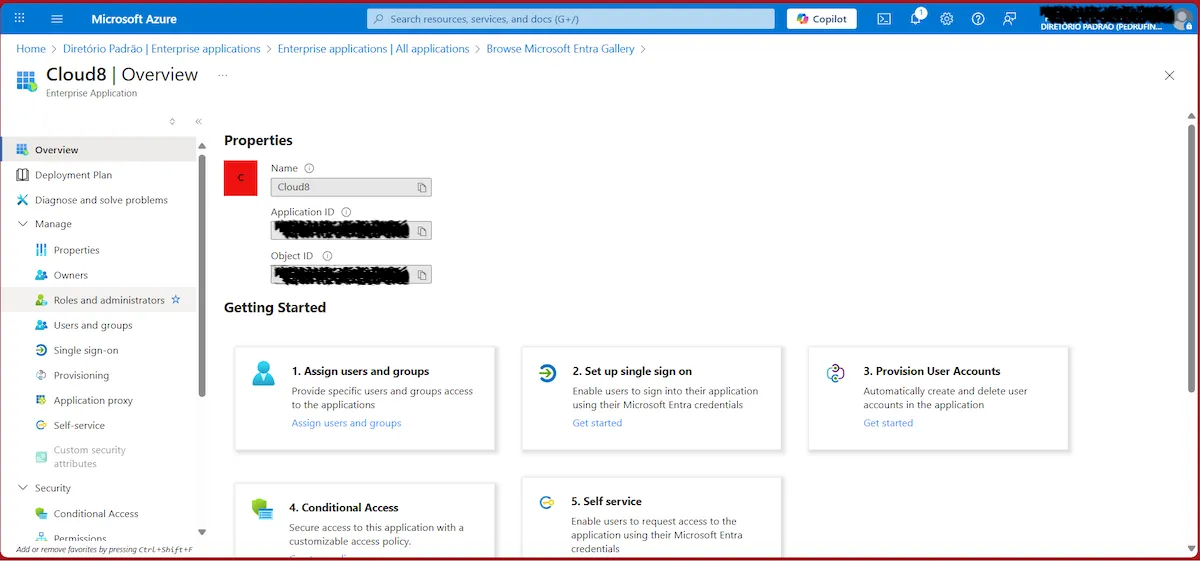Screen dimensions: 1200x561
Task: Collapse the sidebar with double chevron
Action: (x=198, y=121)
